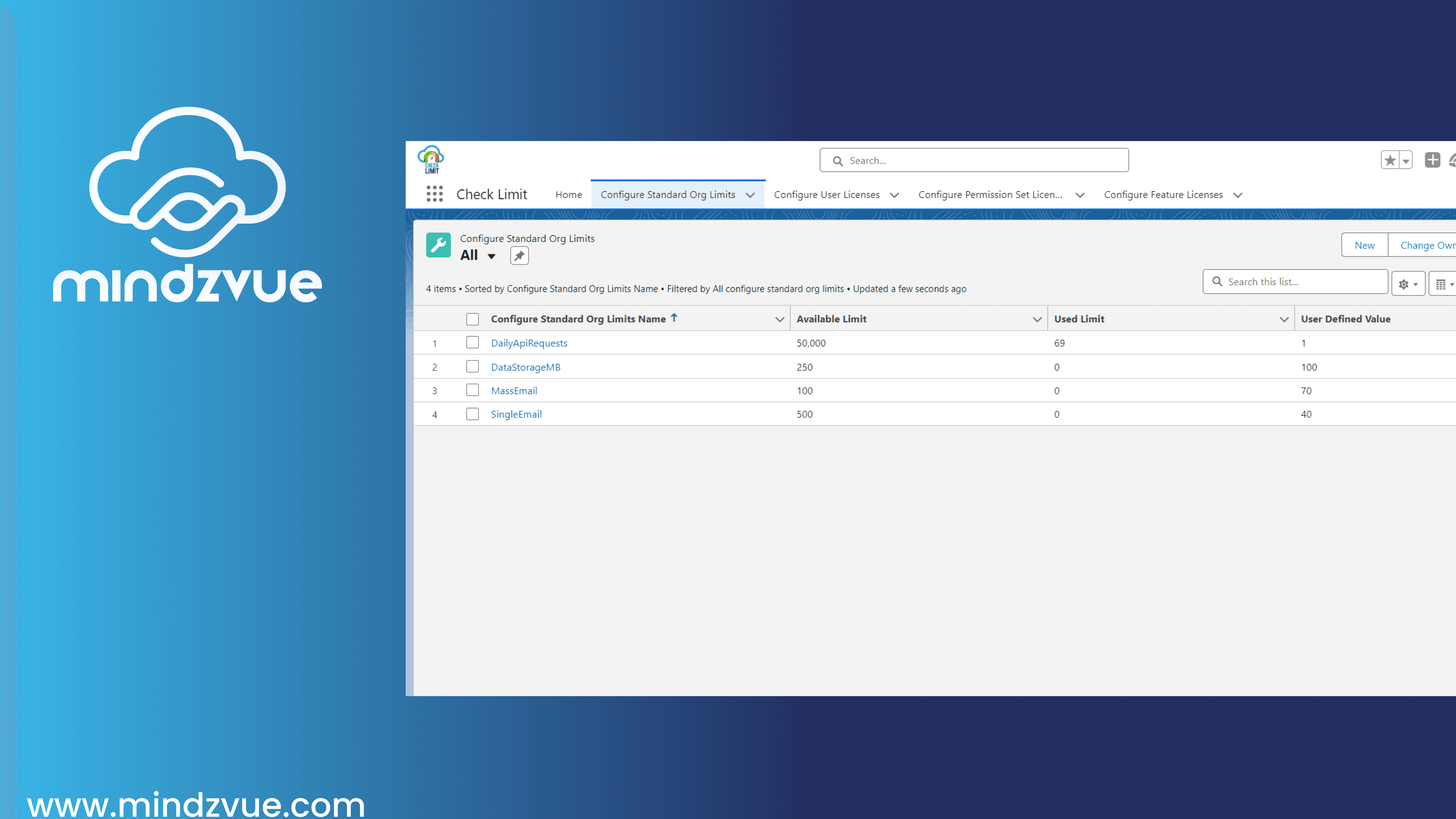
Task: Click the global actions plus icon
Action: (x=1432, y=160)
